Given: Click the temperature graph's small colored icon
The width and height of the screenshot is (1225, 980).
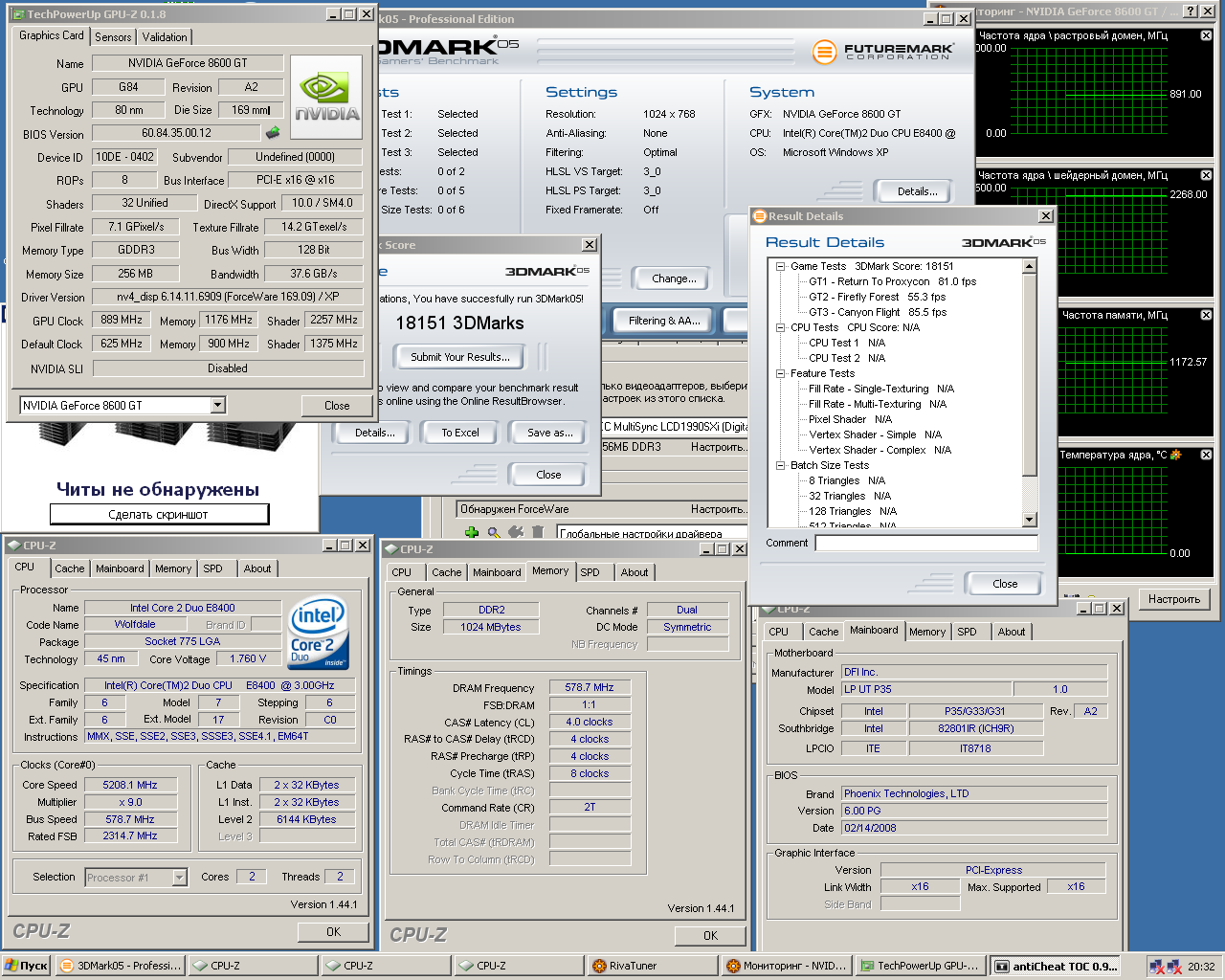Looking at the screenshot, I should coord(1175,455).
